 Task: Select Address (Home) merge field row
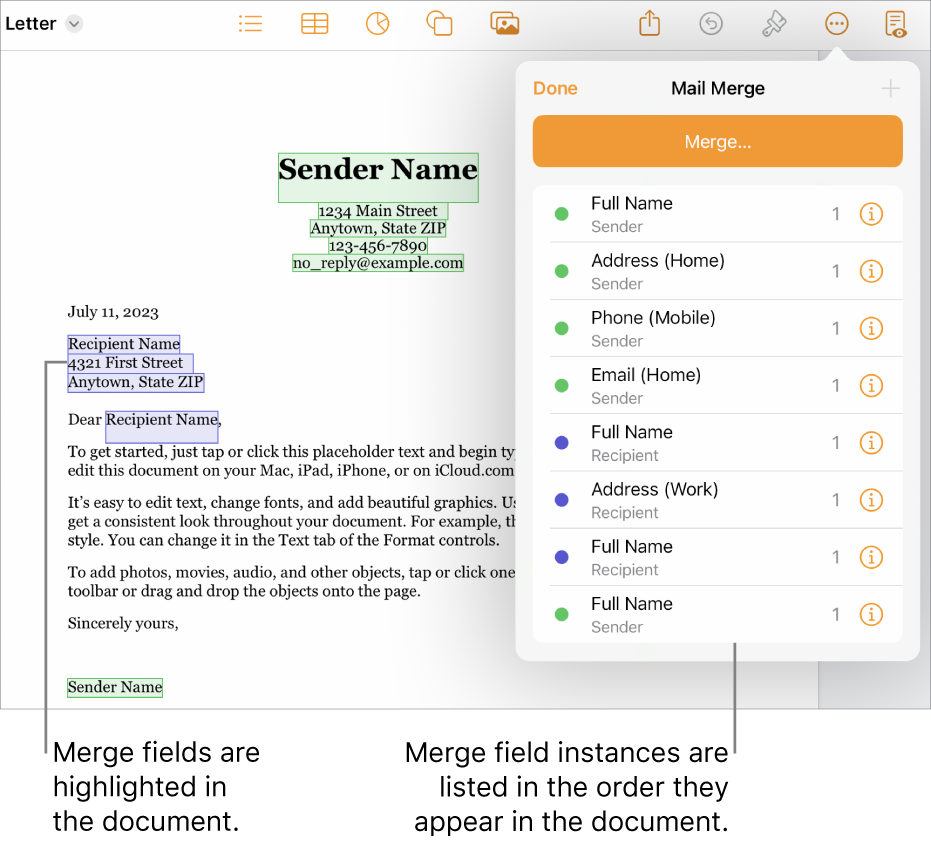tap(717, 271)
